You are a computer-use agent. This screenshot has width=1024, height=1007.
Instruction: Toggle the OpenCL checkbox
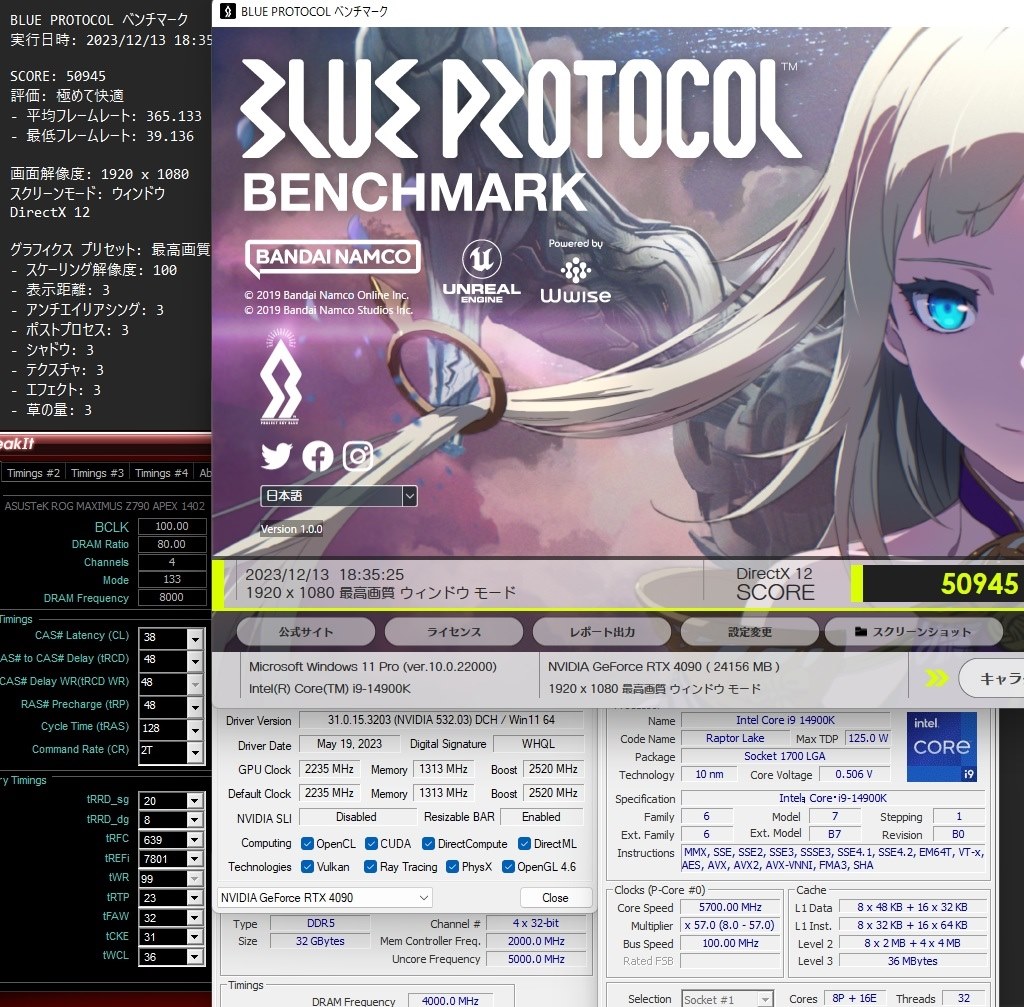pyautogui.click(x=307, y=844)
